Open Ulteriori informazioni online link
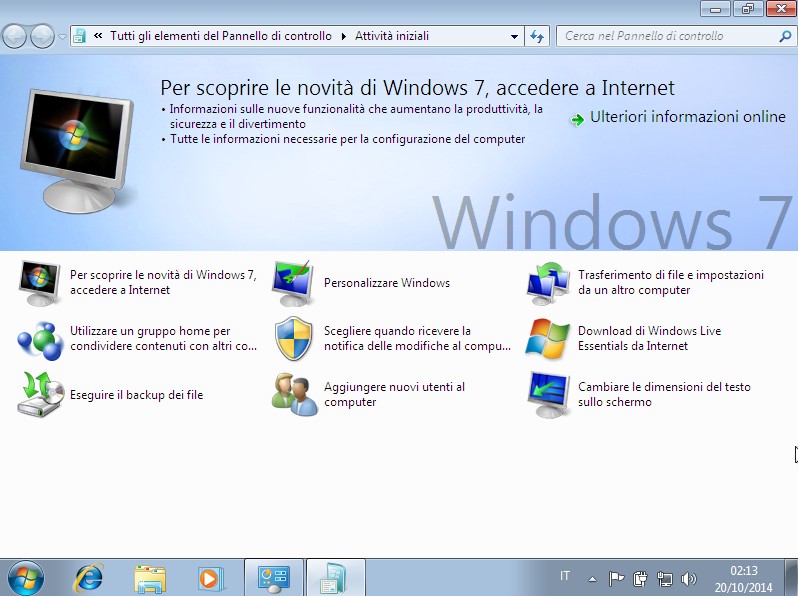Image resolution: width=798 pixels, height=596 pixels. click(688, 117)
